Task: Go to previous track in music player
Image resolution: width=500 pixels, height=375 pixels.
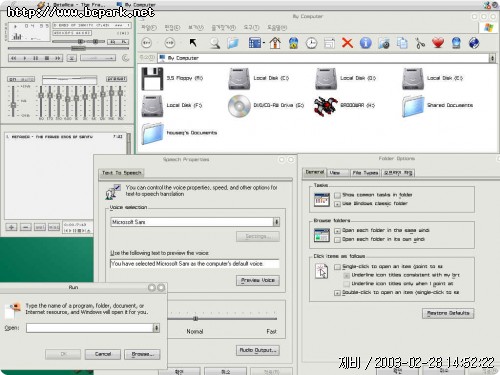Action: pyautogui.click(x=14, y=58)
